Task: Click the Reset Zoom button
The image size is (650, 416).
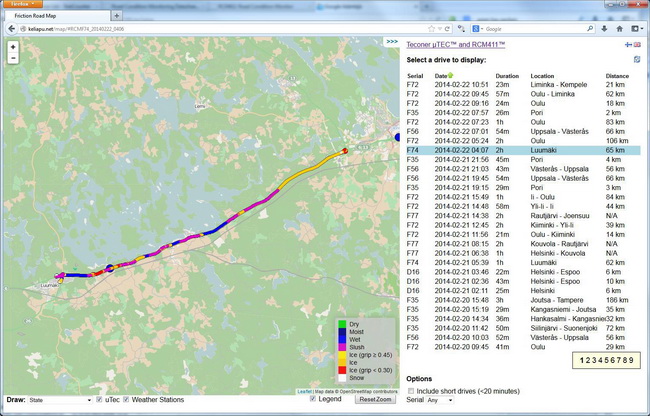Action: tap(375, 399)
